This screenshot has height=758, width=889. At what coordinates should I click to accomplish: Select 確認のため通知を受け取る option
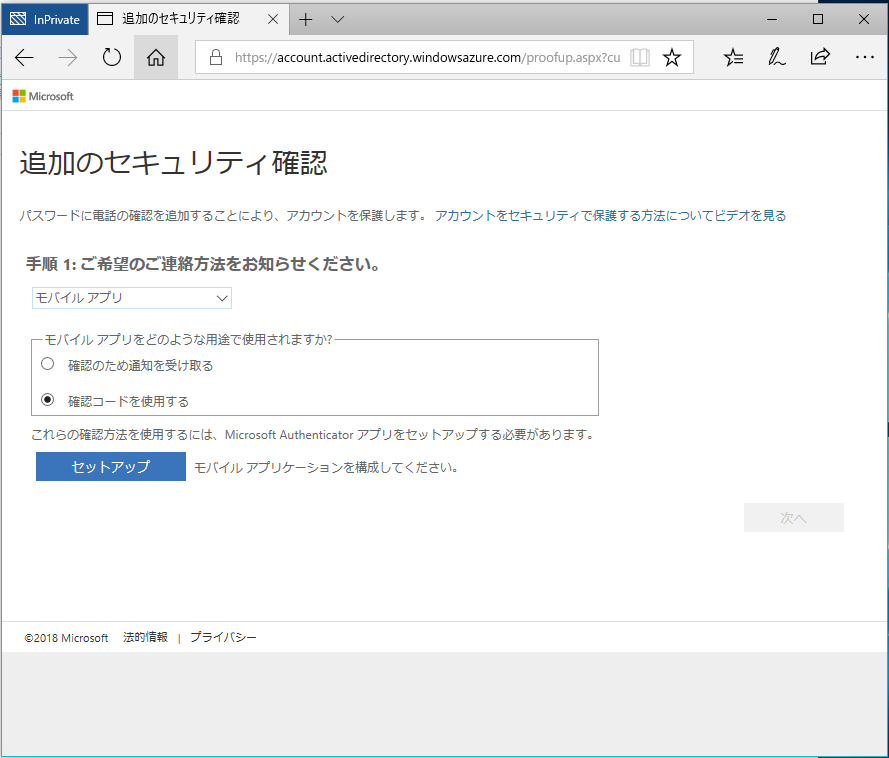point(47,363)
